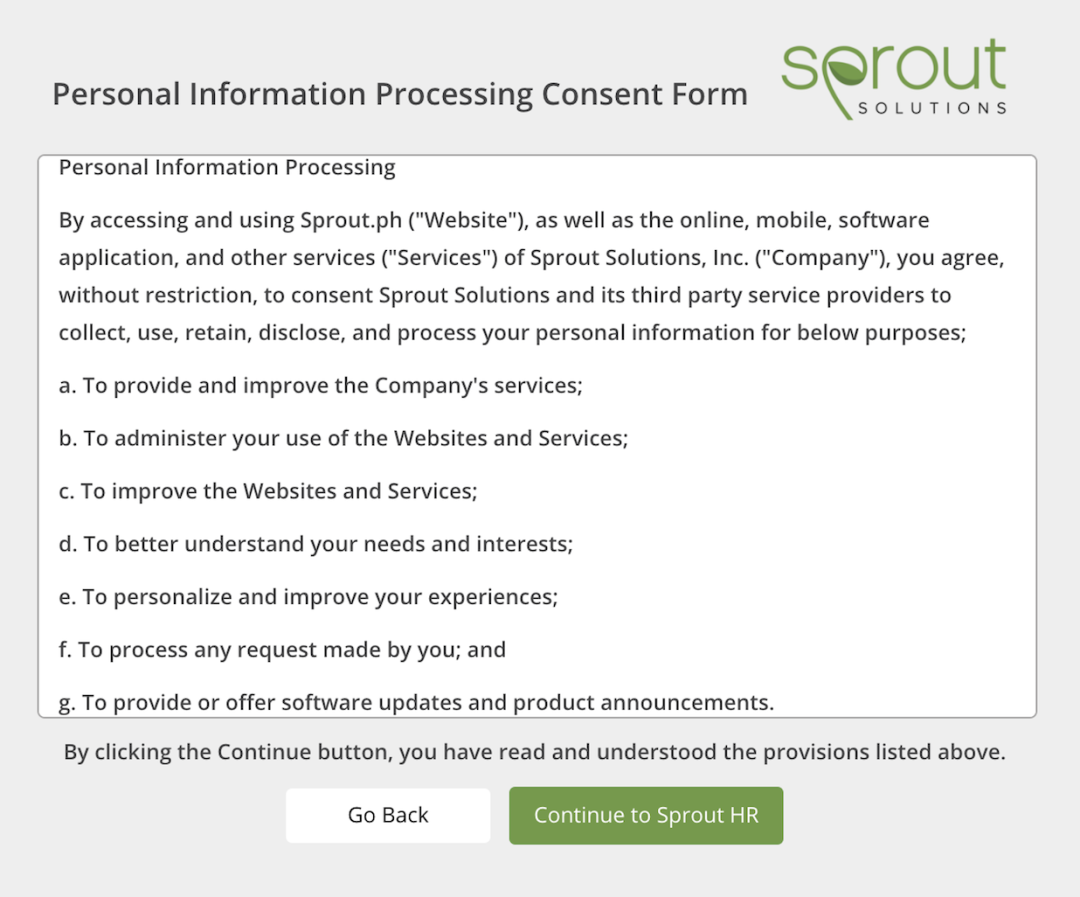Continue to Sprout HR

coord(646,815)
